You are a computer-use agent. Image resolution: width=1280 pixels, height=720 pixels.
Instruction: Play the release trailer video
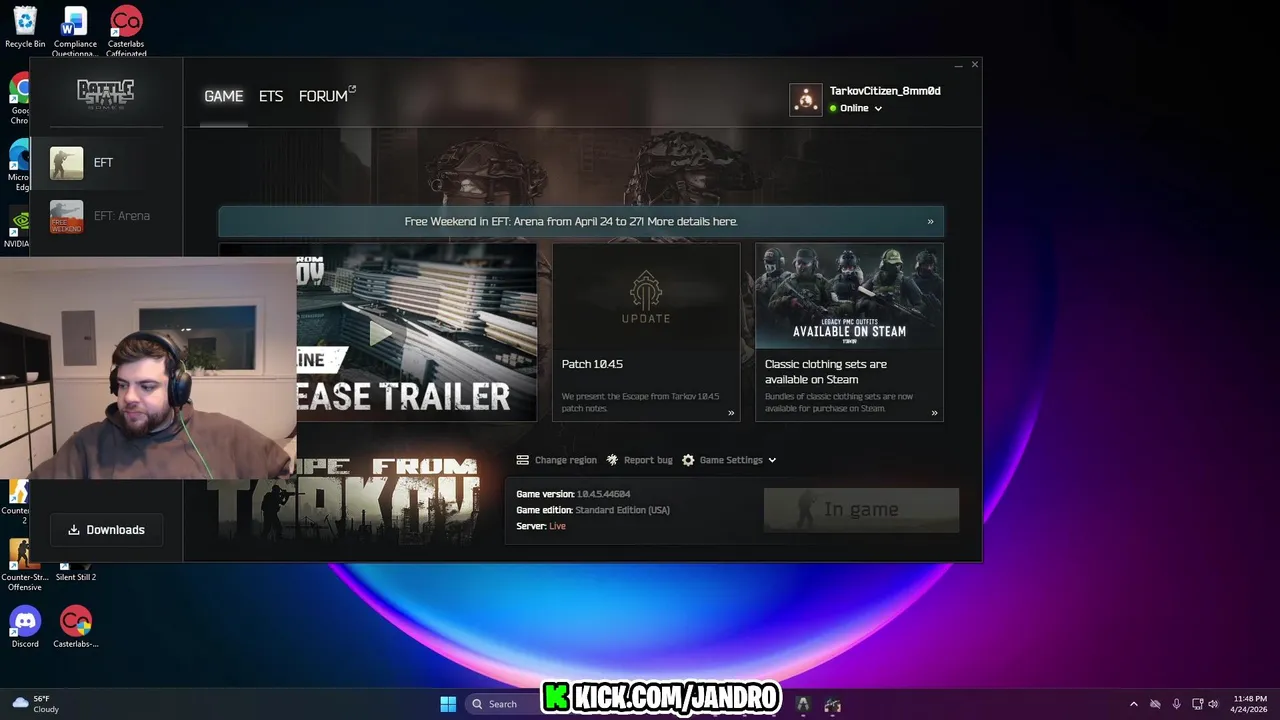point(380,333)
